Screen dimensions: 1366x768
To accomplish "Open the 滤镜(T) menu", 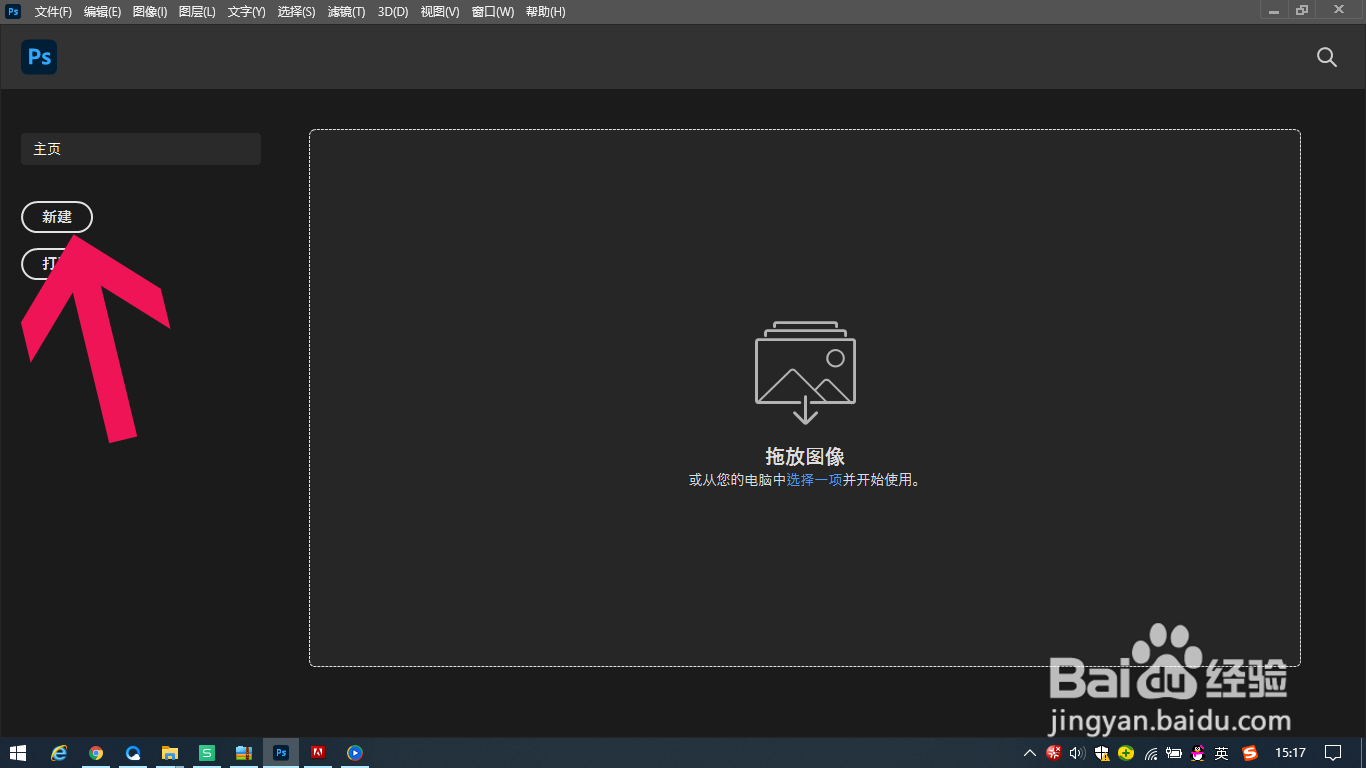I will pos(346,12).
